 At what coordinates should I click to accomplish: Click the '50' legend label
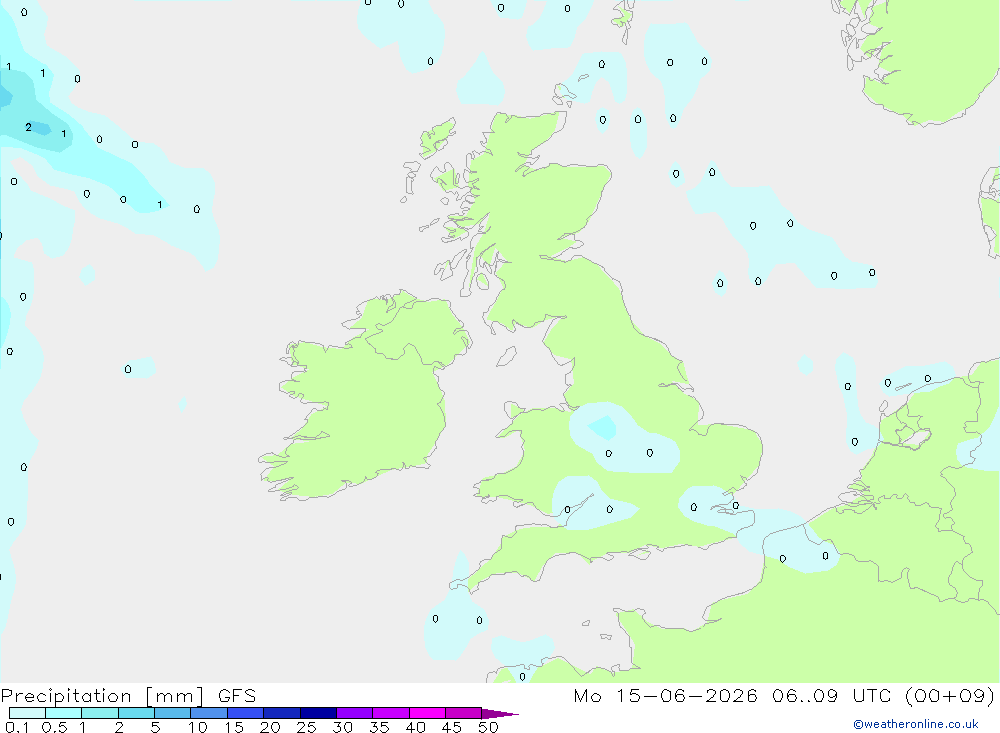coord(489,727)
